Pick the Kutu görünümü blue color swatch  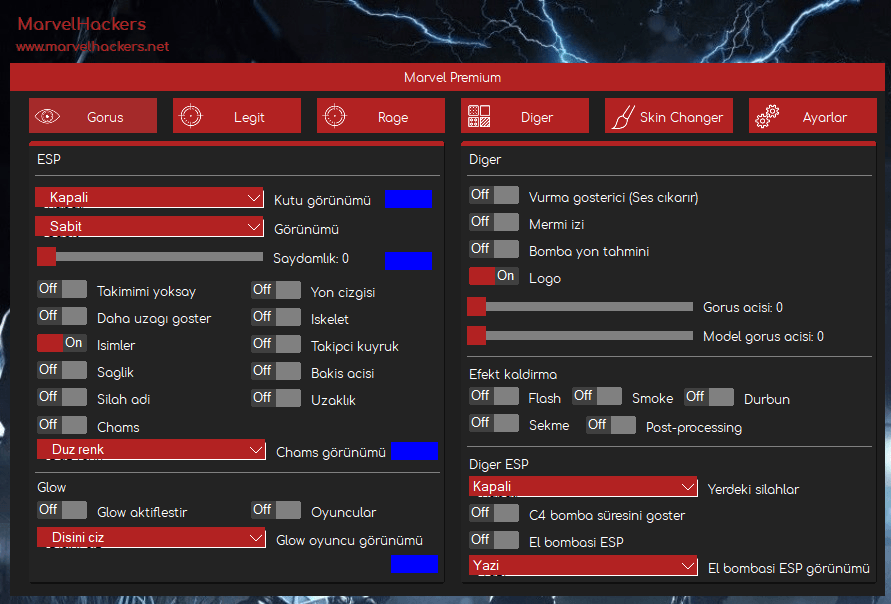click(x=408, y=199)
